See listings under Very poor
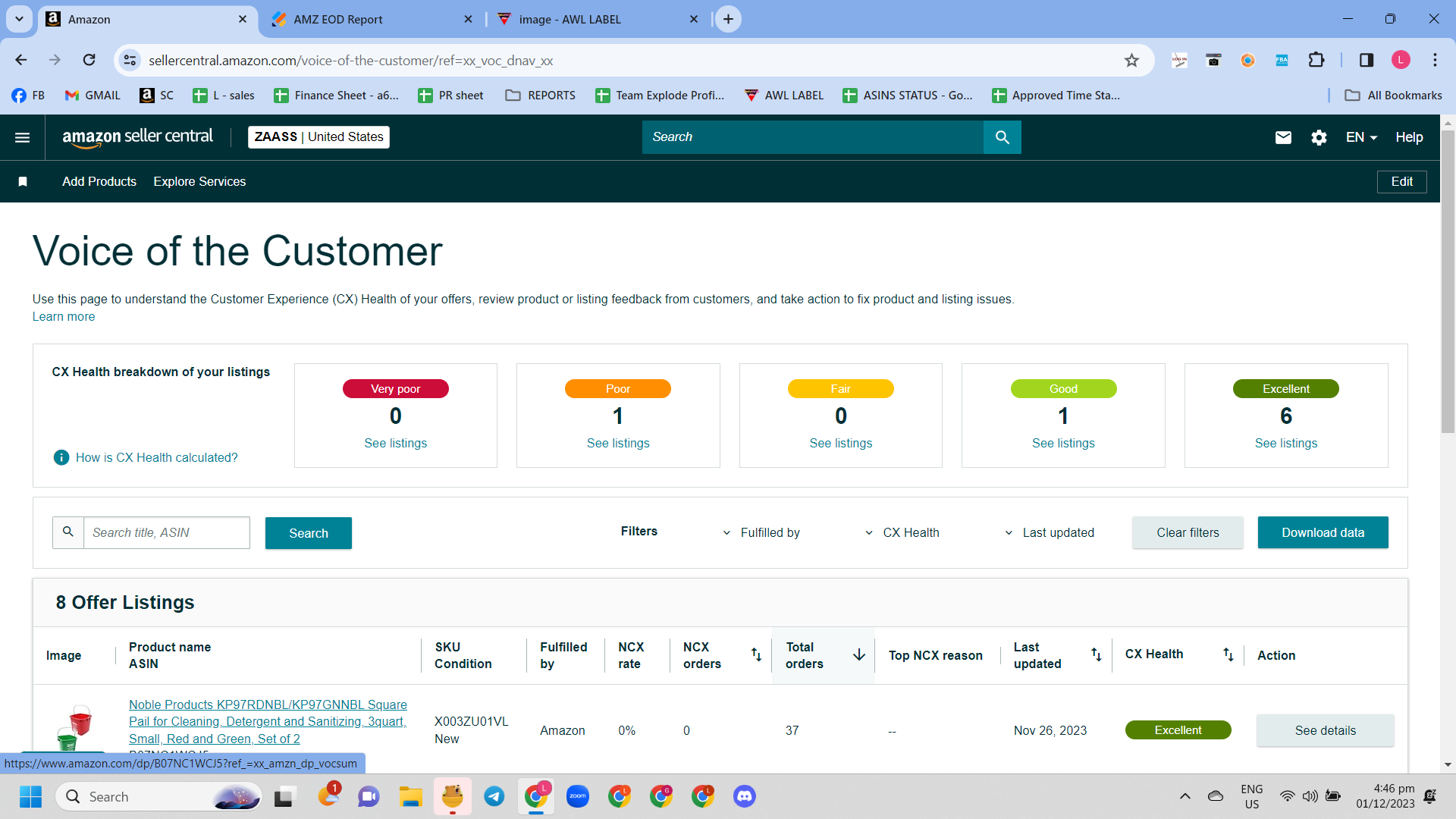The height and width of the screenshot is (819, 1456). [395, 443]
